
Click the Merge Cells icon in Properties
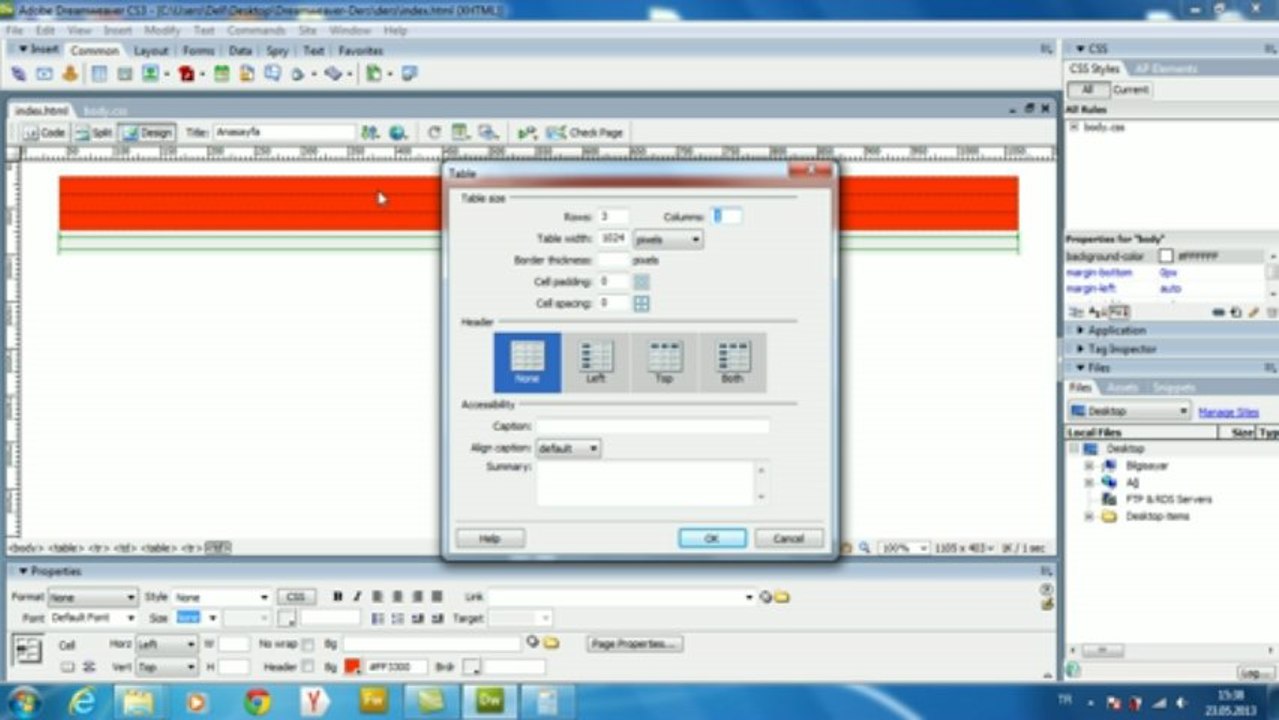(x=68, y=666)
